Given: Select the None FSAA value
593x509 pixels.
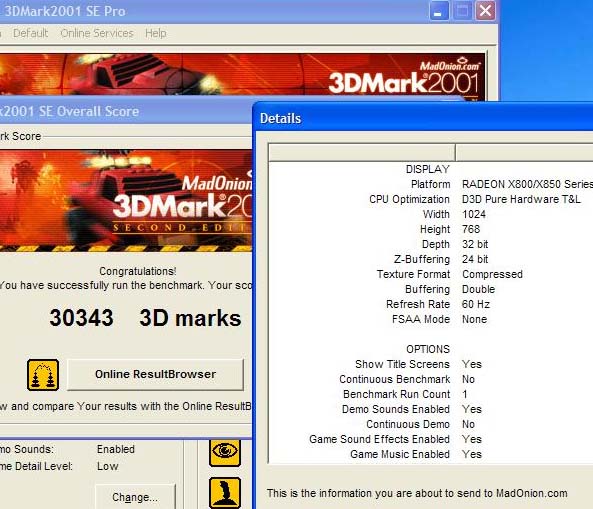Looking at the screenshot, I should click(474, 319).
